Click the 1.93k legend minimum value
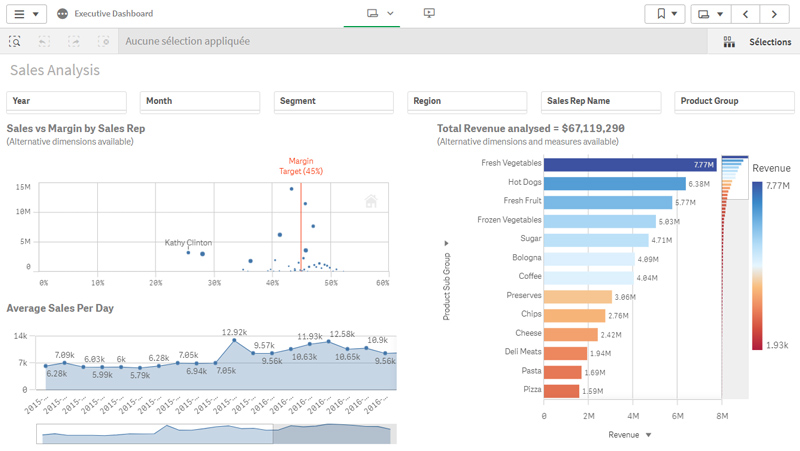This screenshot has height=451, width=800. (777, 345)
